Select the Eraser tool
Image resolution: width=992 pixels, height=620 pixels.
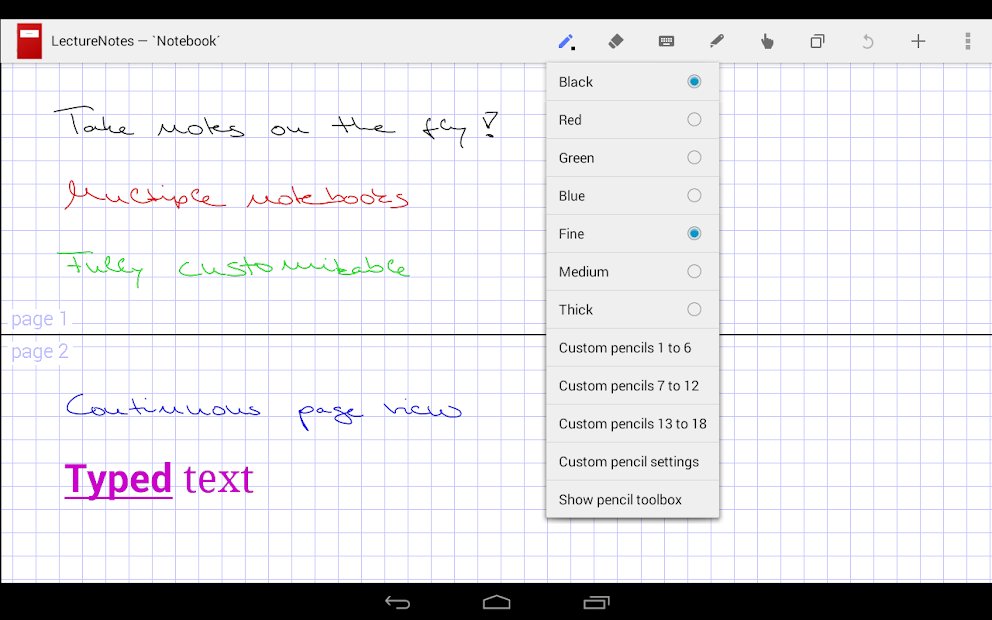click(x=616, y=41)
